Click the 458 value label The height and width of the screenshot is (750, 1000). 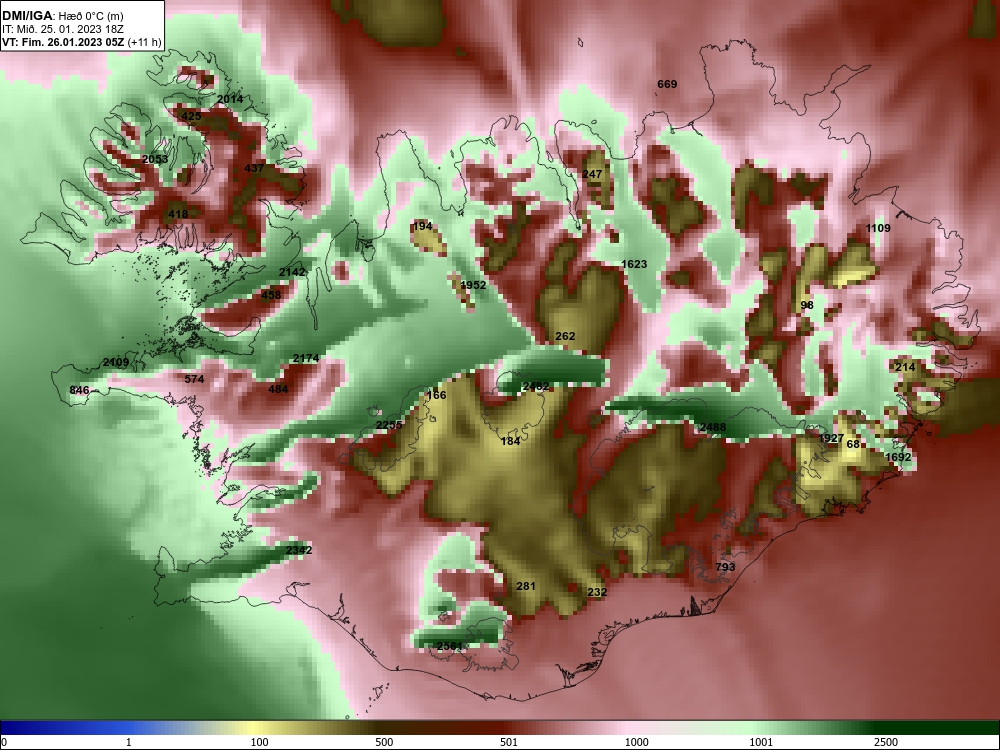point(271,295)
